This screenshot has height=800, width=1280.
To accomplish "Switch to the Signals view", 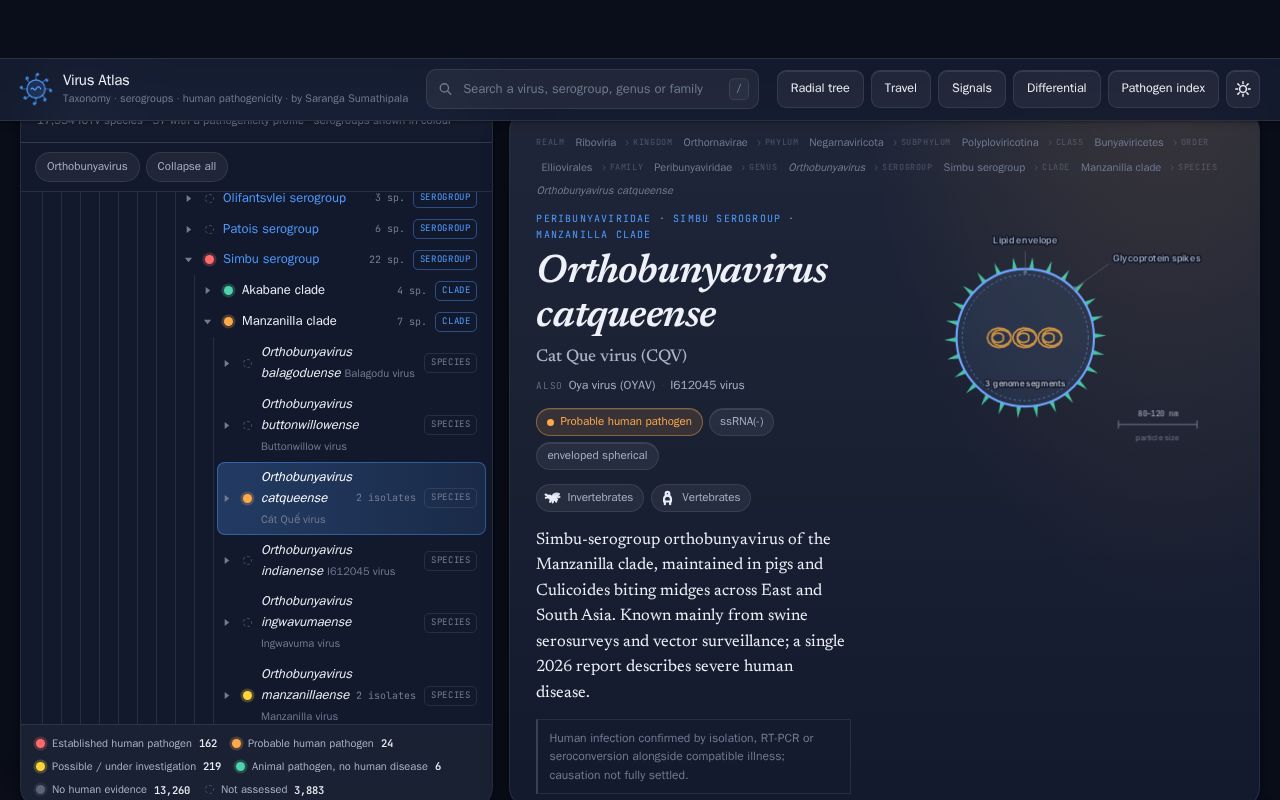I will coord(972,89).
